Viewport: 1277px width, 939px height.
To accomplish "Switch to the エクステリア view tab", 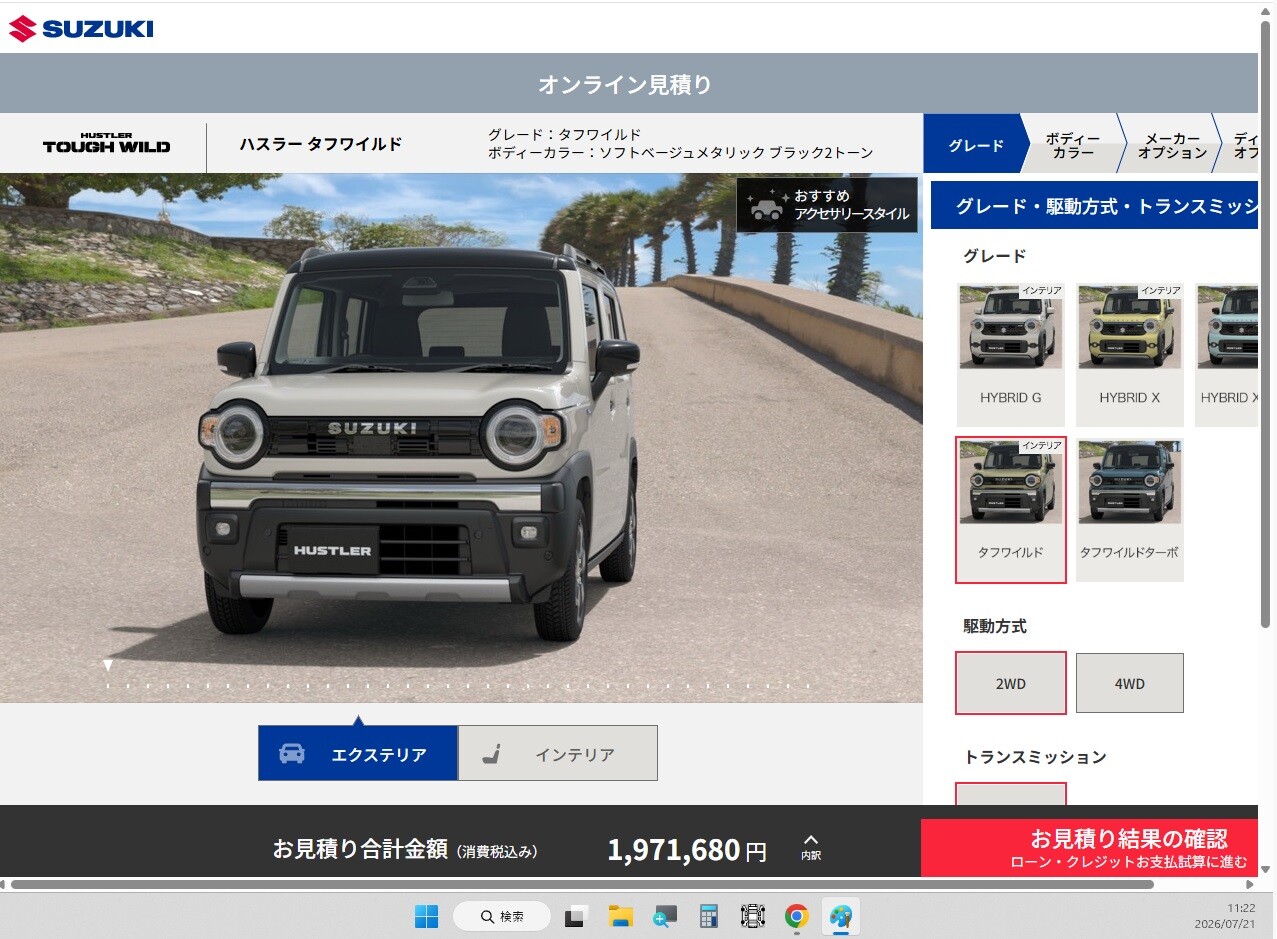I will coord(358,753).
